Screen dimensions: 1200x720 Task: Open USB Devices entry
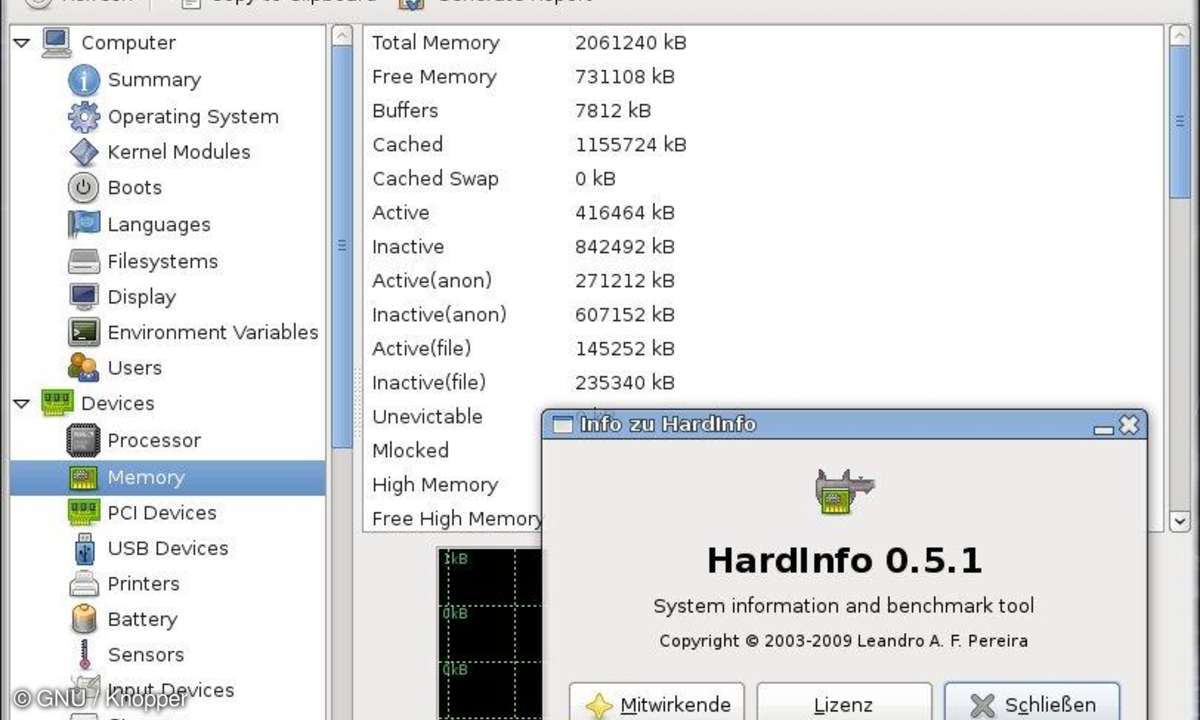point(168,548)
